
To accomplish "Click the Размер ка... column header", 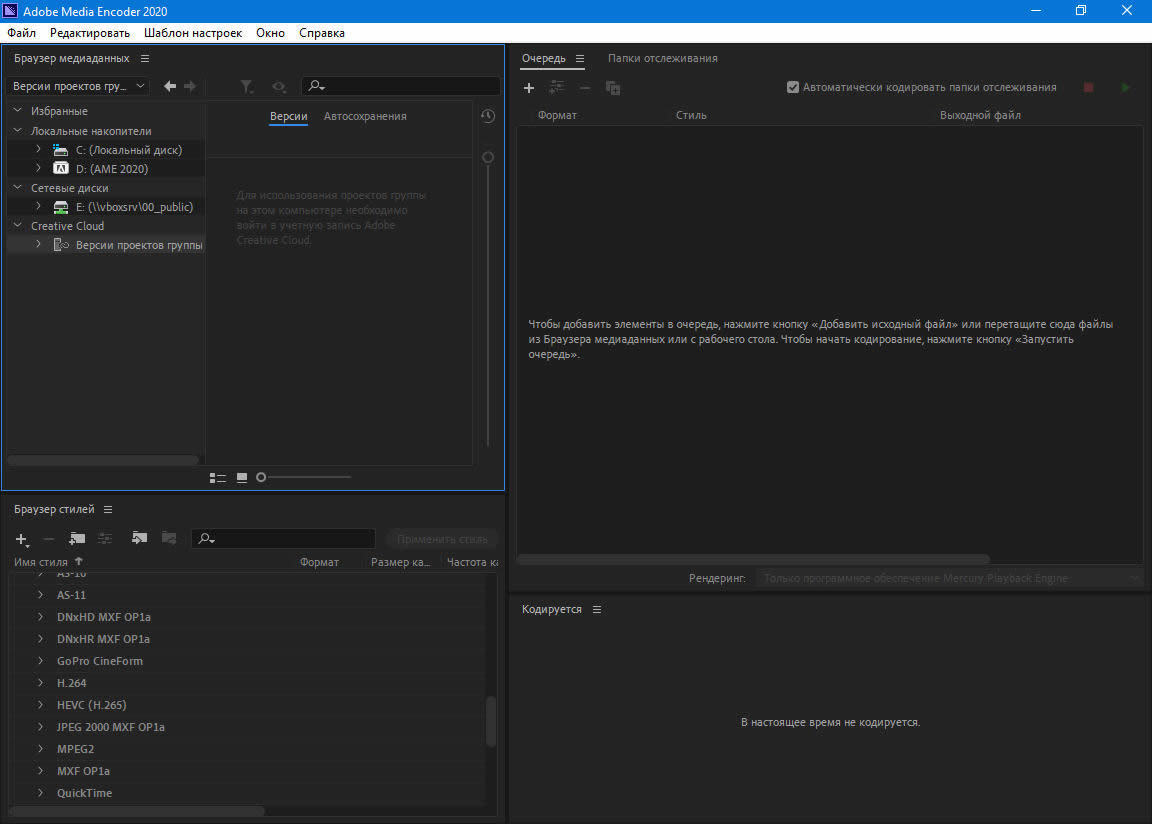I will (400, 563).
